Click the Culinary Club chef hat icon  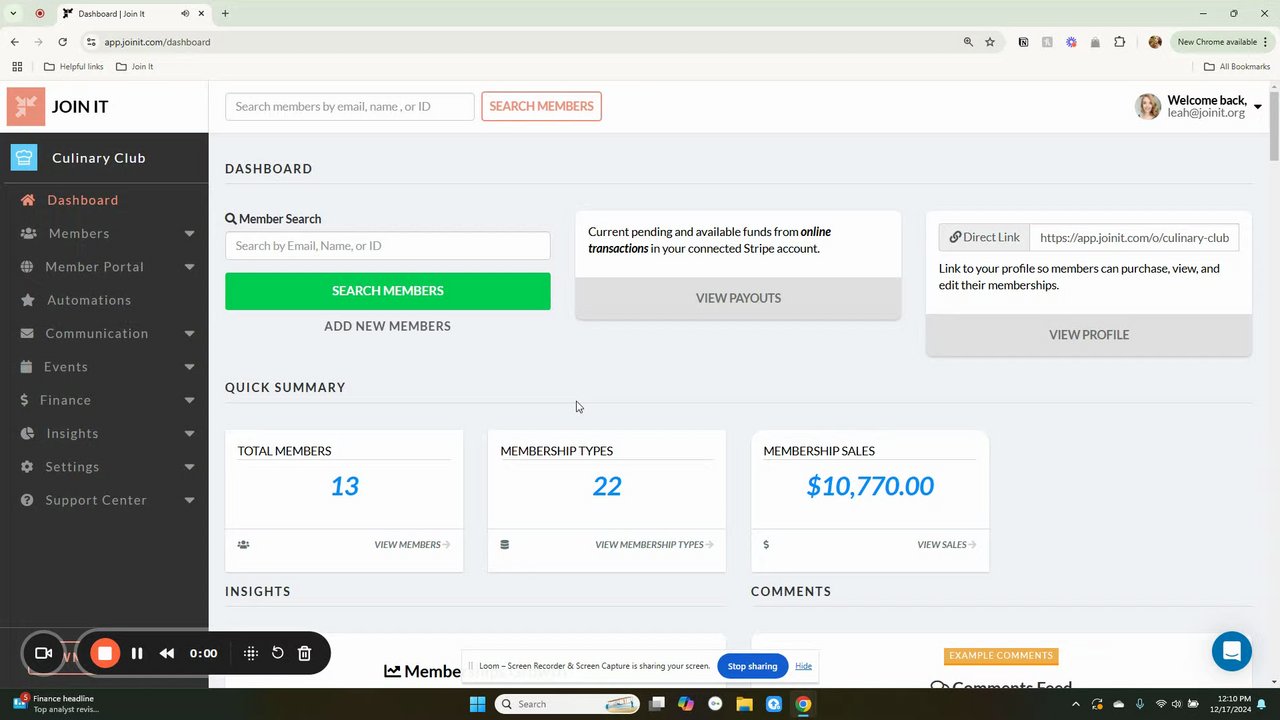(x=24, y=157)
